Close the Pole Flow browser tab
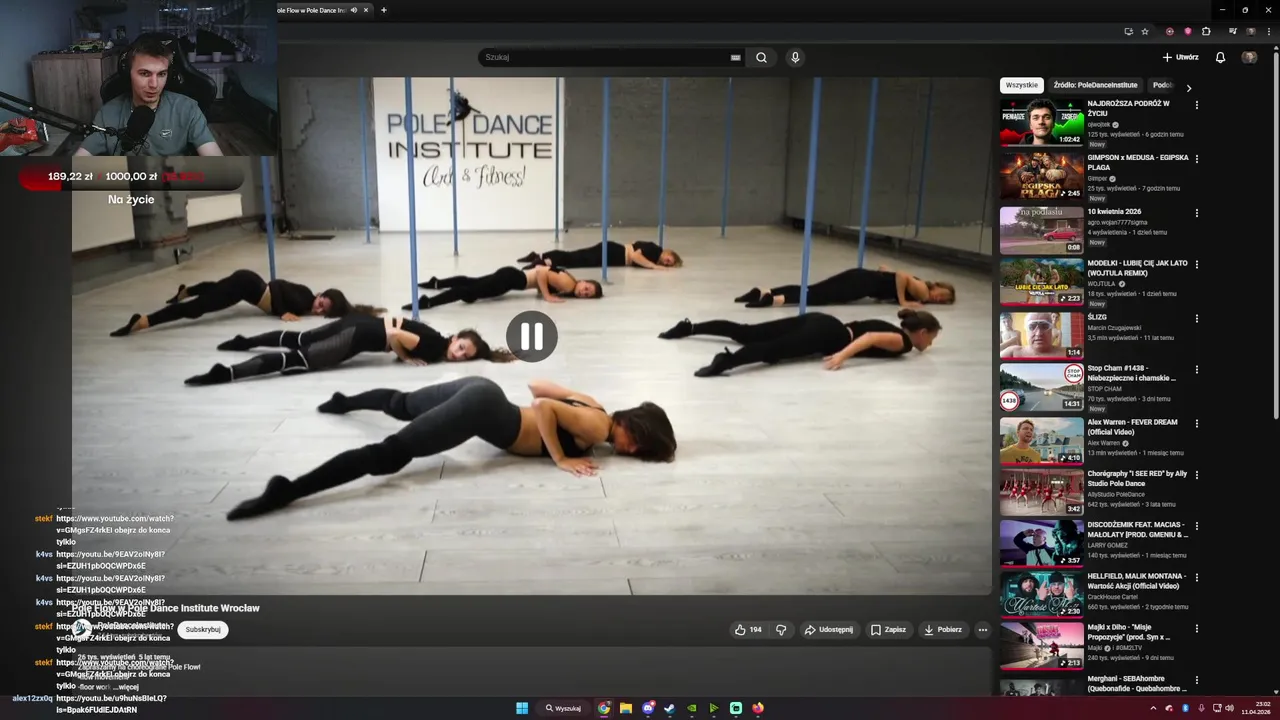Screen dimensions: 1280x720 click(365, 10)
